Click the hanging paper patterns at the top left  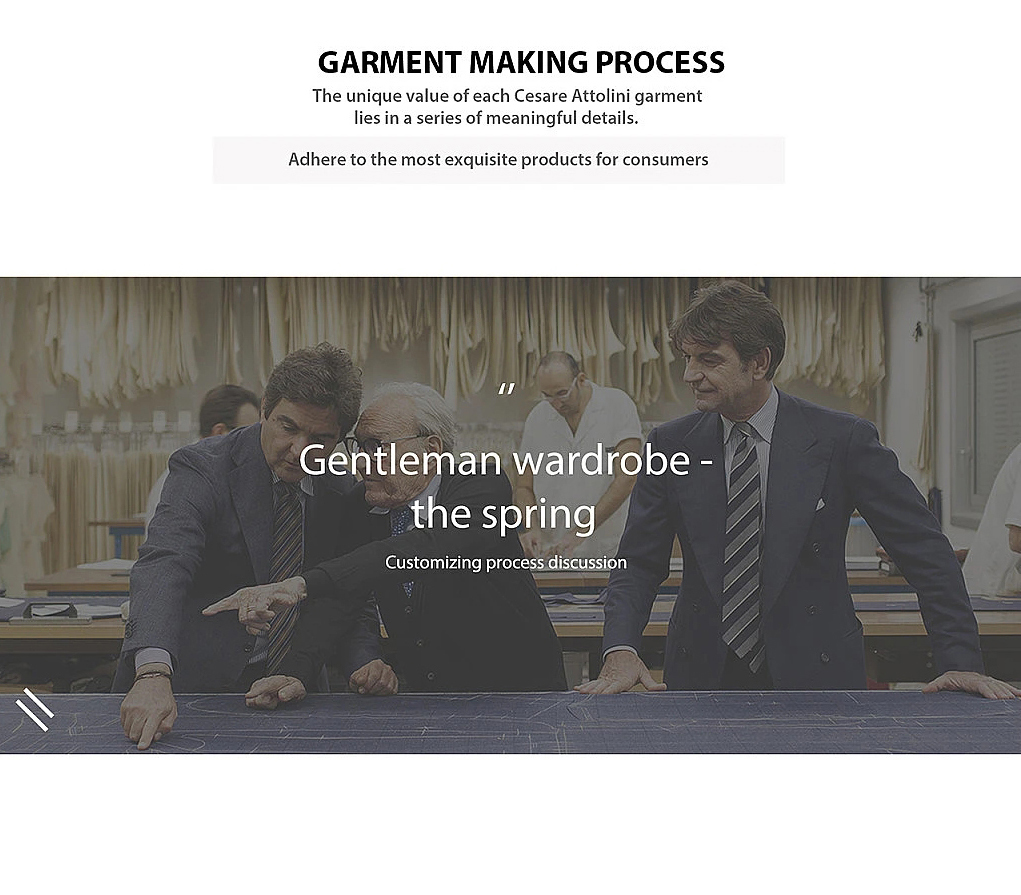[117, 339]
